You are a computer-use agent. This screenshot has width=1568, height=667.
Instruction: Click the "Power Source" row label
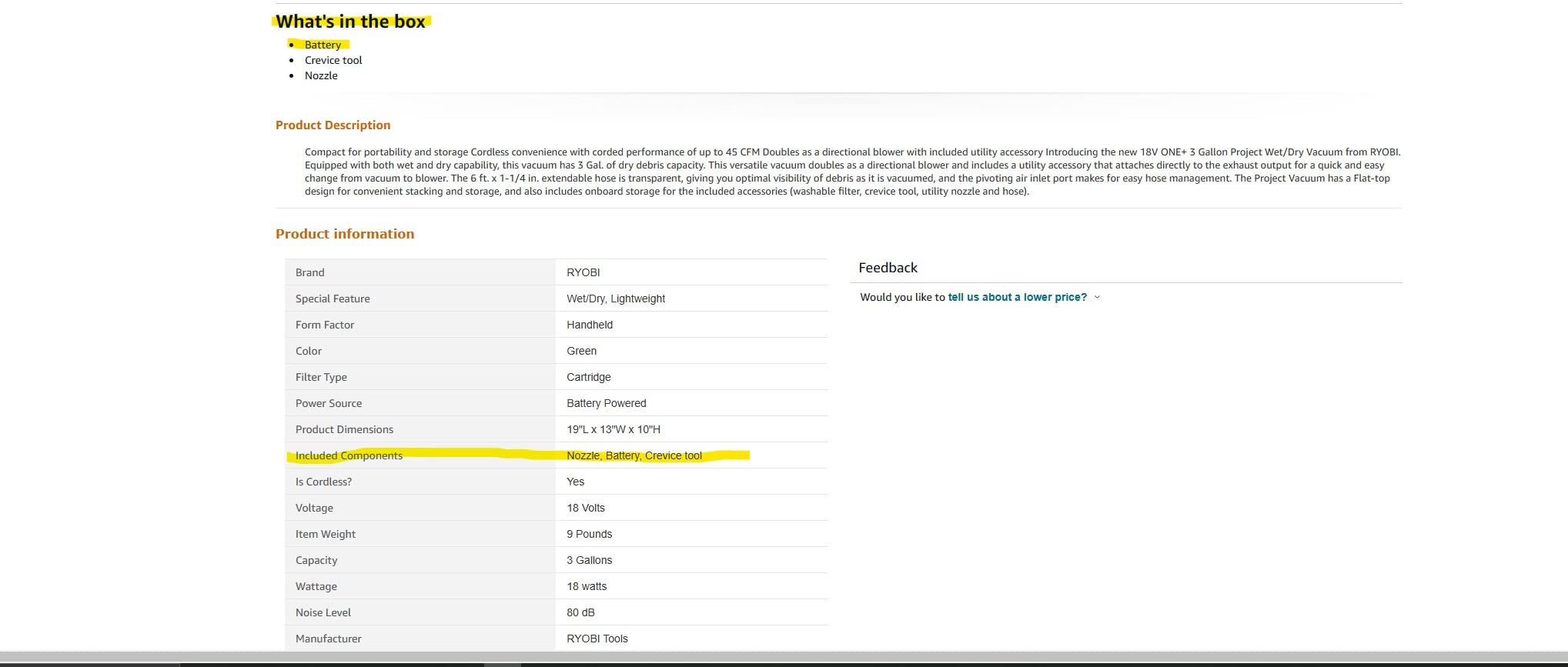tap(329, 403)
